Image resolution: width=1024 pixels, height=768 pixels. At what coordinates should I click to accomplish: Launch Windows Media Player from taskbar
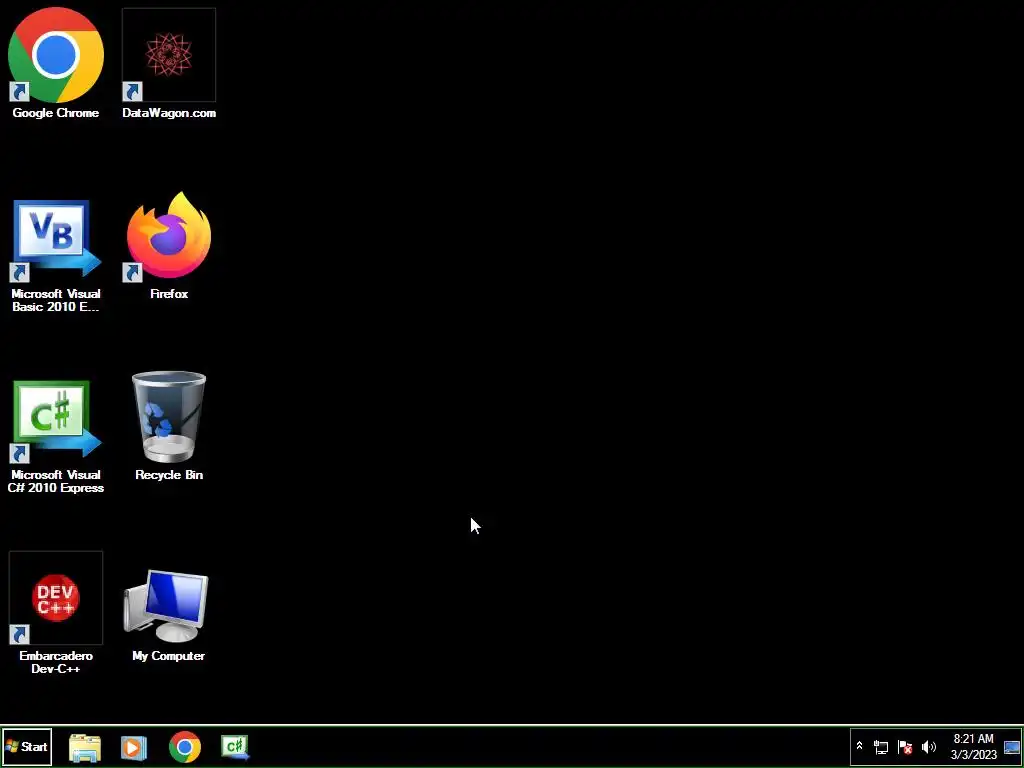pos(133,747)
